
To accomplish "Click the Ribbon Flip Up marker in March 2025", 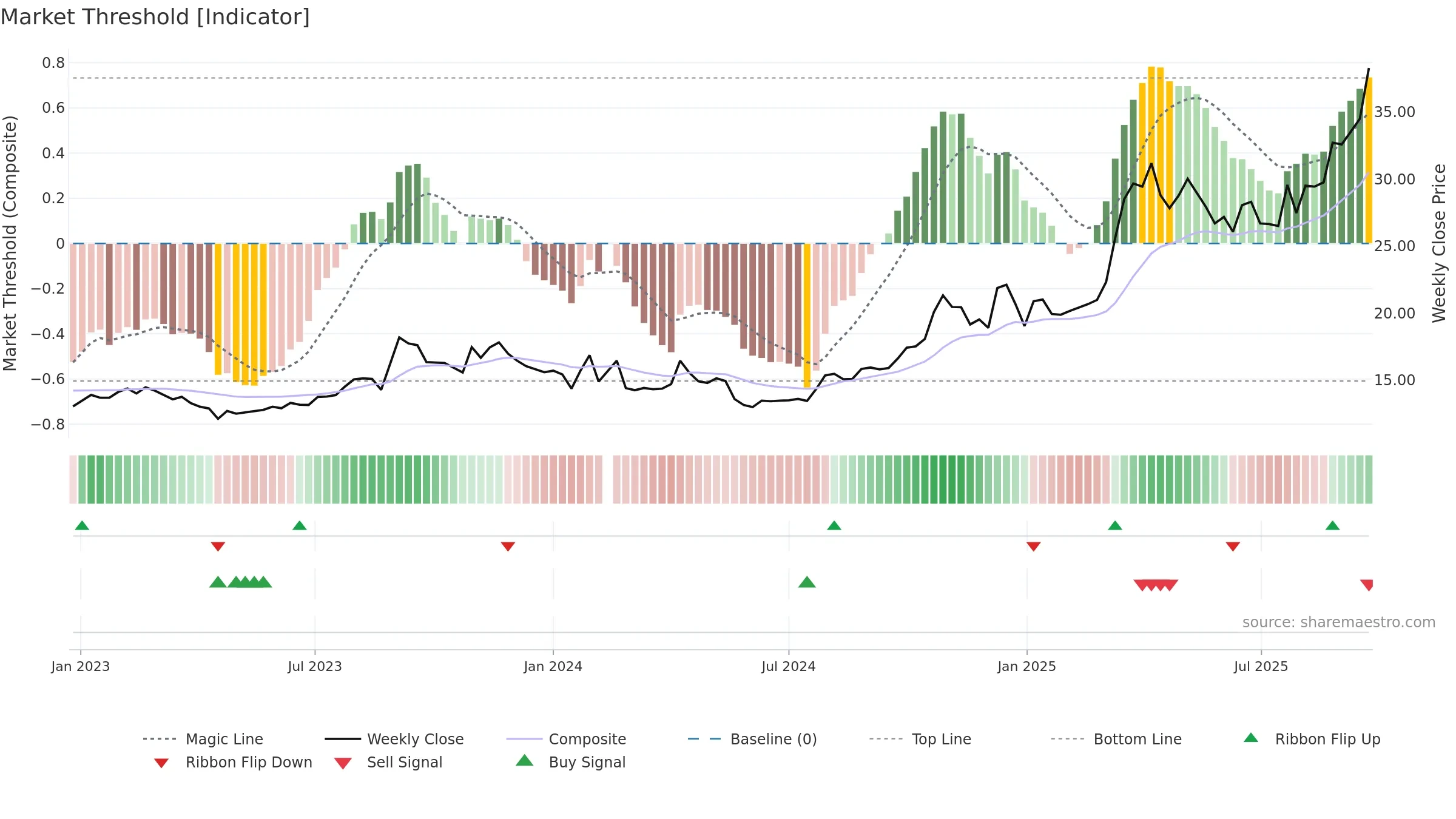I will pyautogui.click(x=1115, y=525).
